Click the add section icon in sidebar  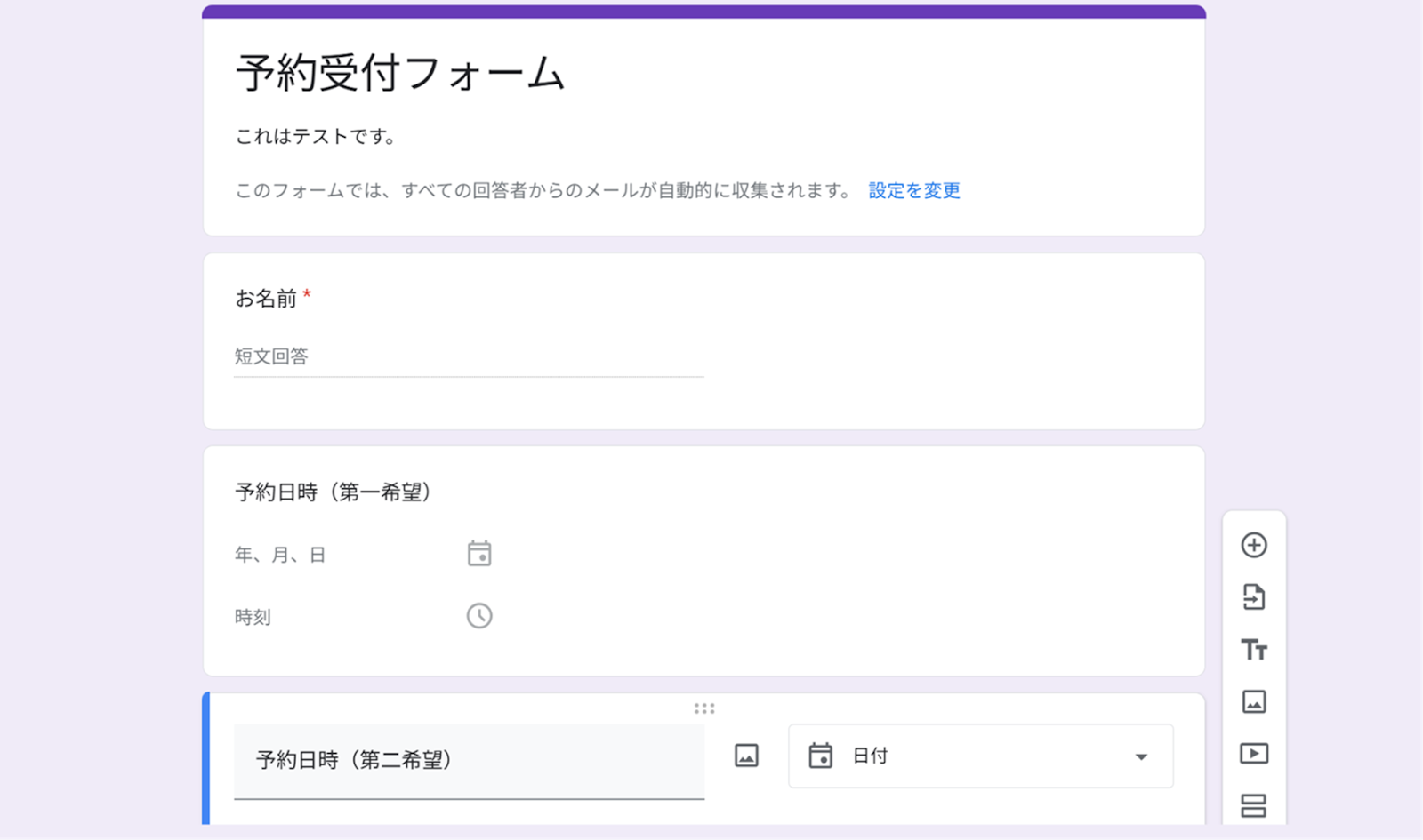pos(1254,806)
